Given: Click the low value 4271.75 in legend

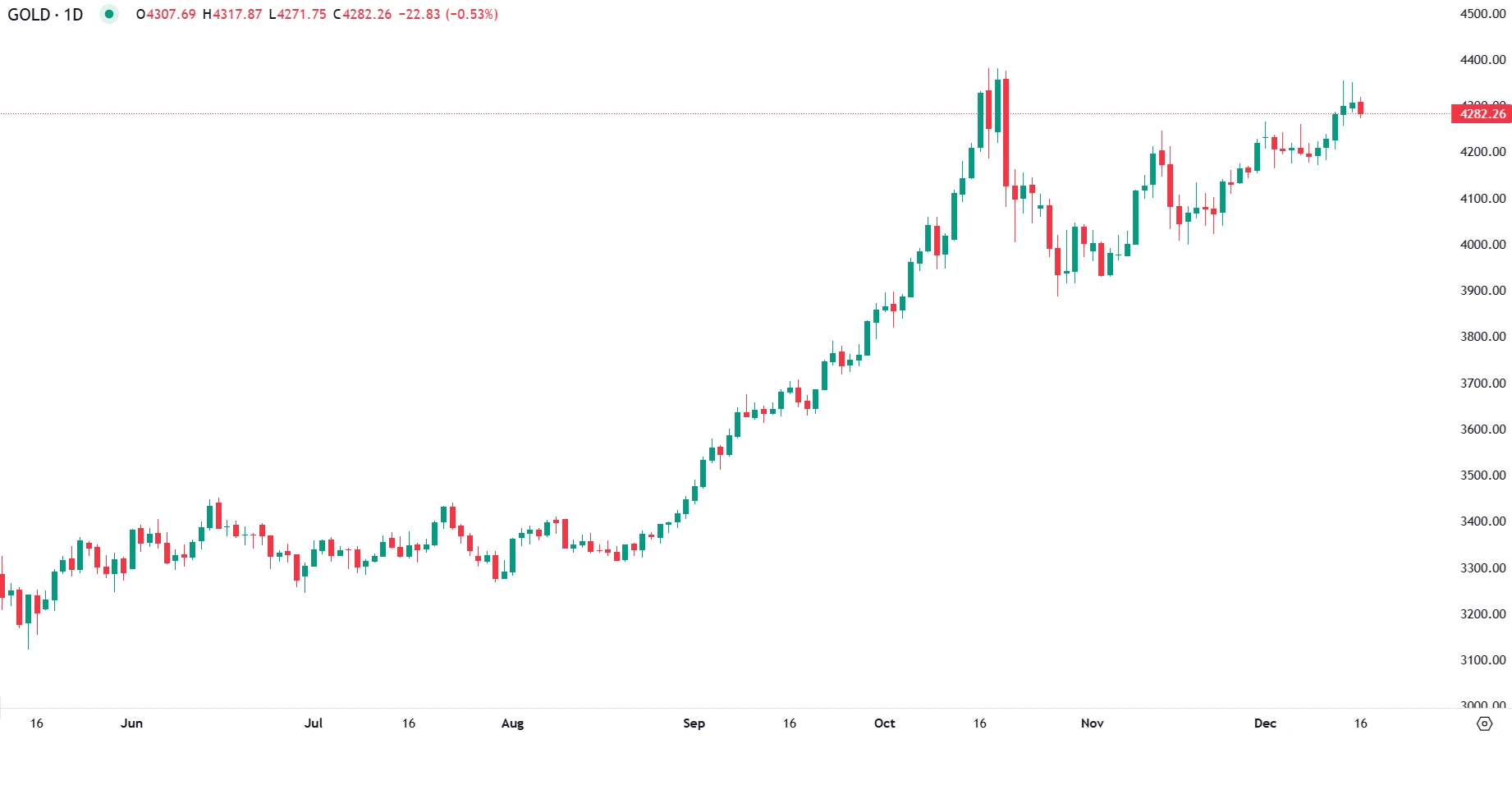Looking at the screenshot, I should coord(301,14).
